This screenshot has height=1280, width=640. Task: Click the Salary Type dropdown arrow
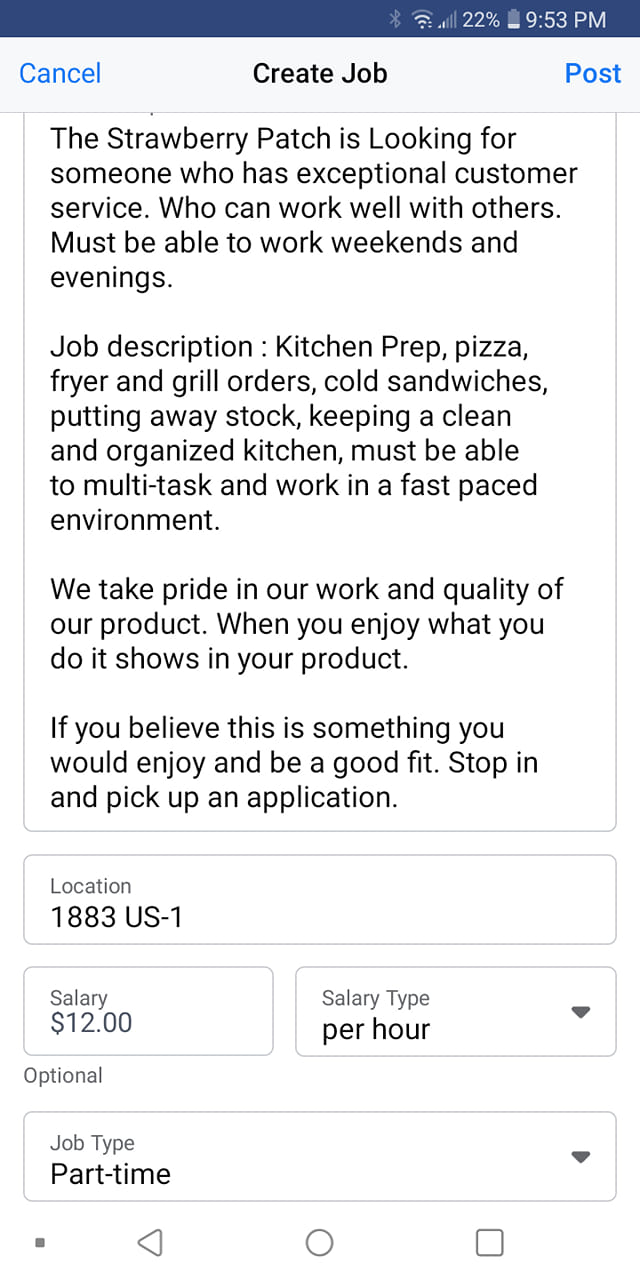580,1012
